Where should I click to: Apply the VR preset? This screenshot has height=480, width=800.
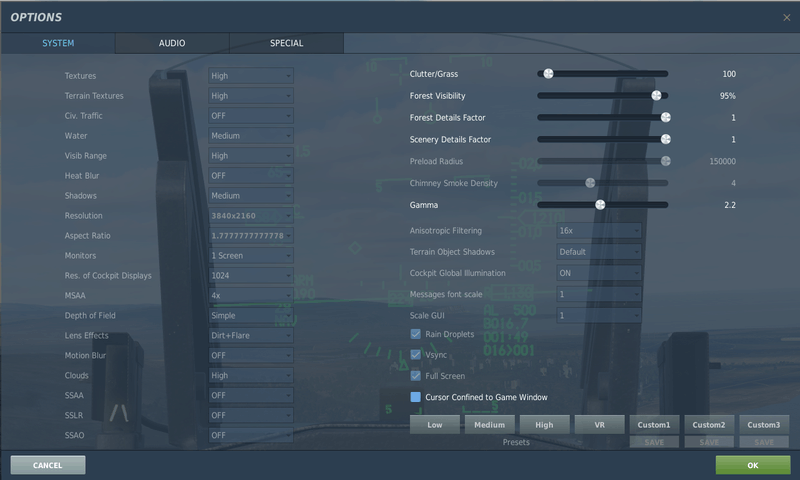(x=599, y=424)
